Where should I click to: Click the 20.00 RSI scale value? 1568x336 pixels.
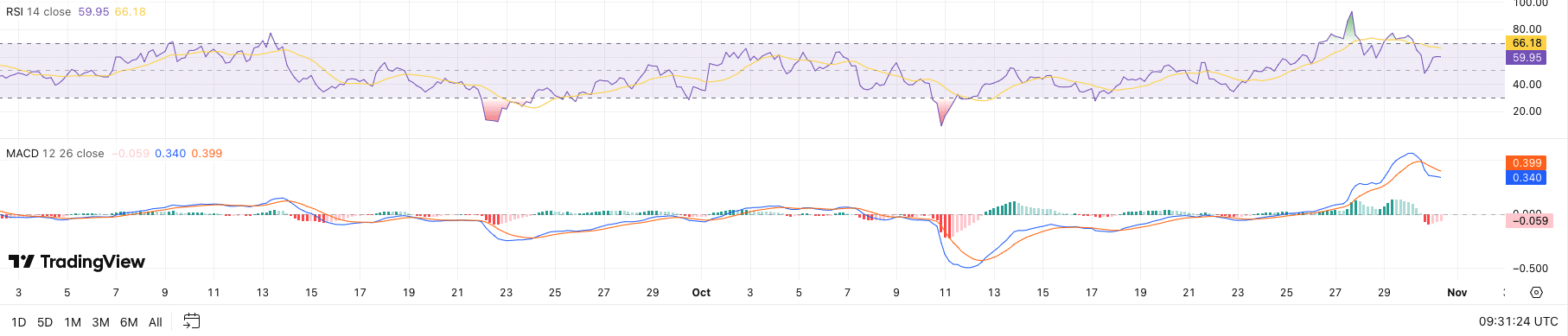point(1527,111)
